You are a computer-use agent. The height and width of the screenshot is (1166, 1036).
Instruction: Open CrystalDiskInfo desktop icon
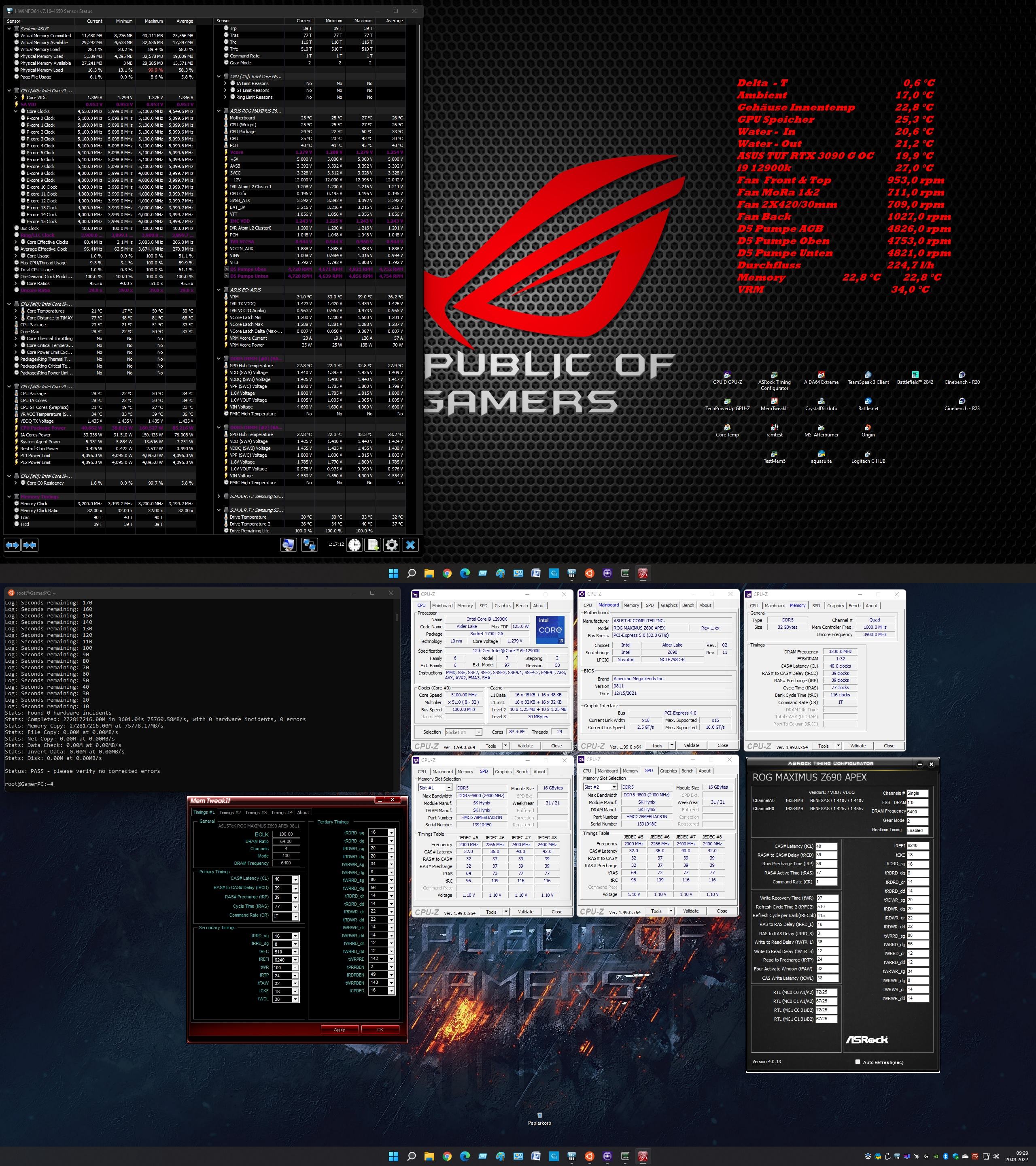click(x=821, y=404)
